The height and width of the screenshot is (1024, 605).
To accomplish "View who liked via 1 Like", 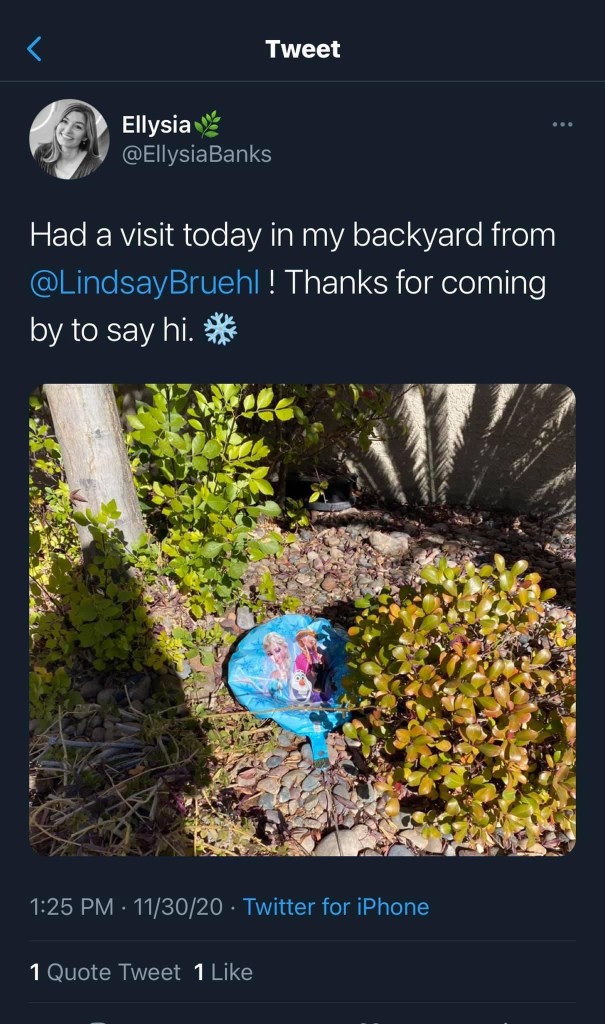I will click(223, 972).
